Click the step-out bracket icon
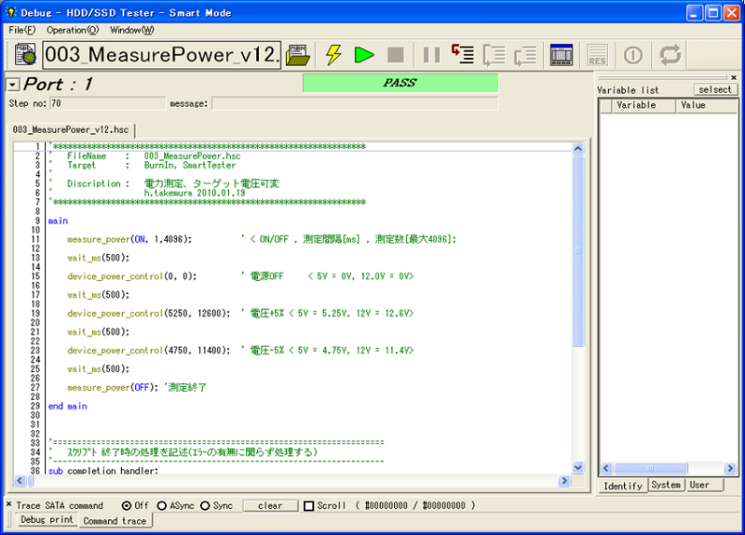 pyautogui.click(x=525, y=55)
